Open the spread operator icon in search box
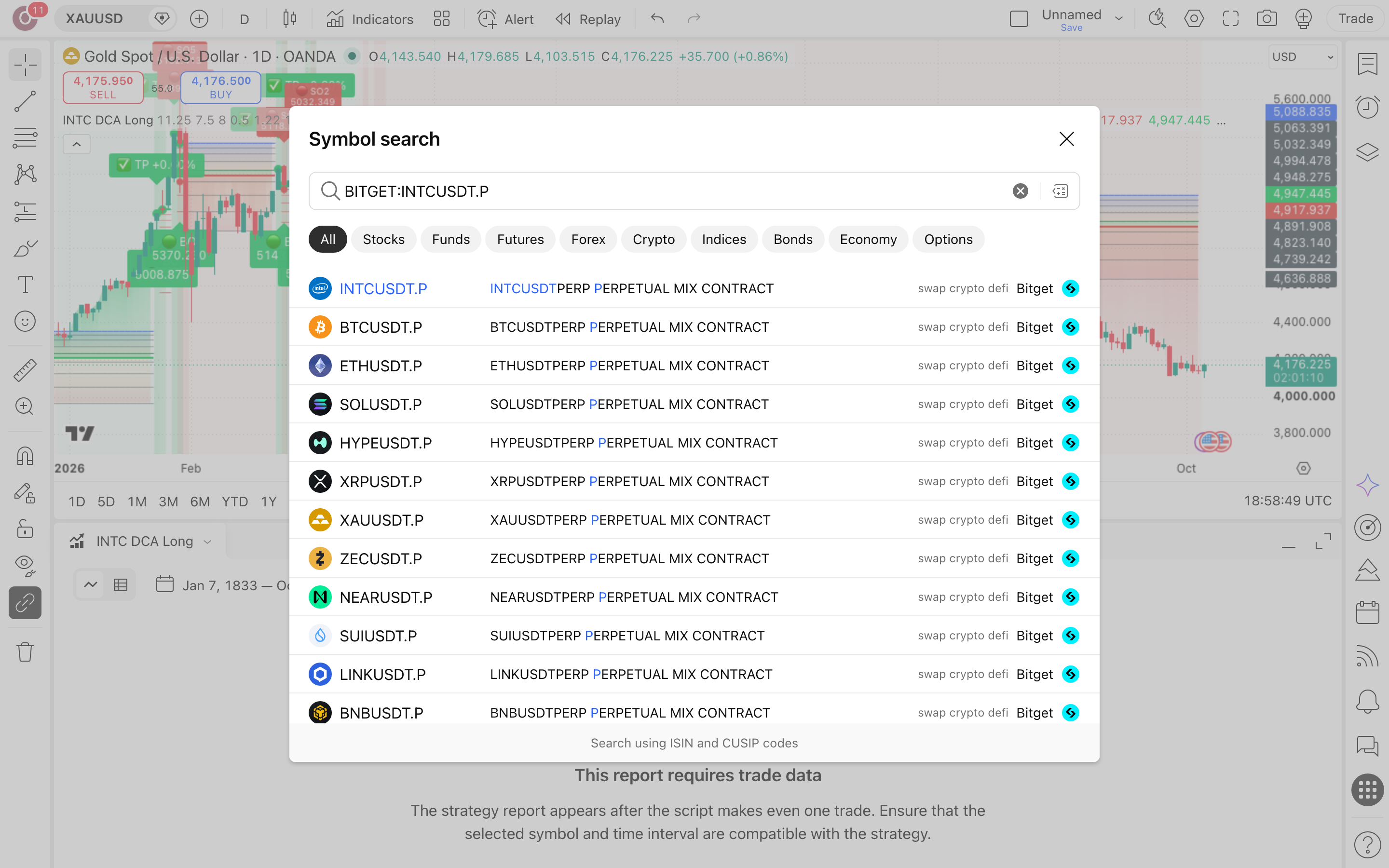The height and width of the screenshot is (868, 1389). 1060,190
